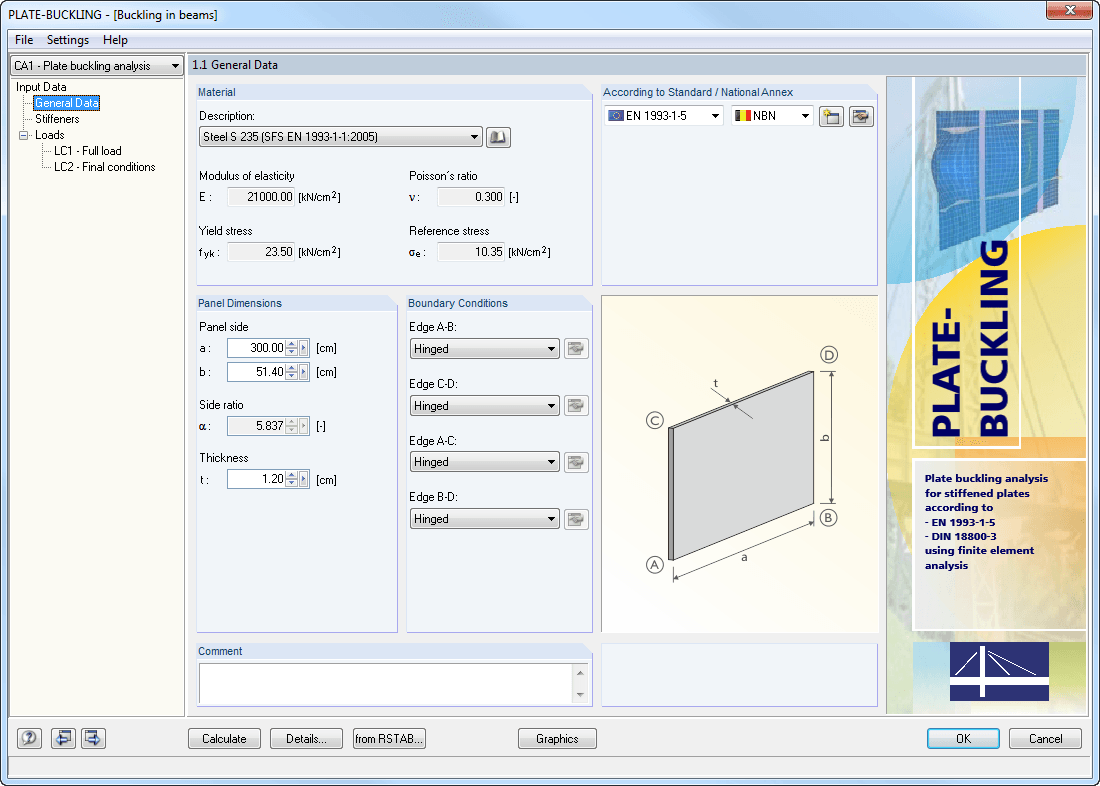Open the Edge A-C Hinged dropdown

pyautogui.click(x=485, y=462)
